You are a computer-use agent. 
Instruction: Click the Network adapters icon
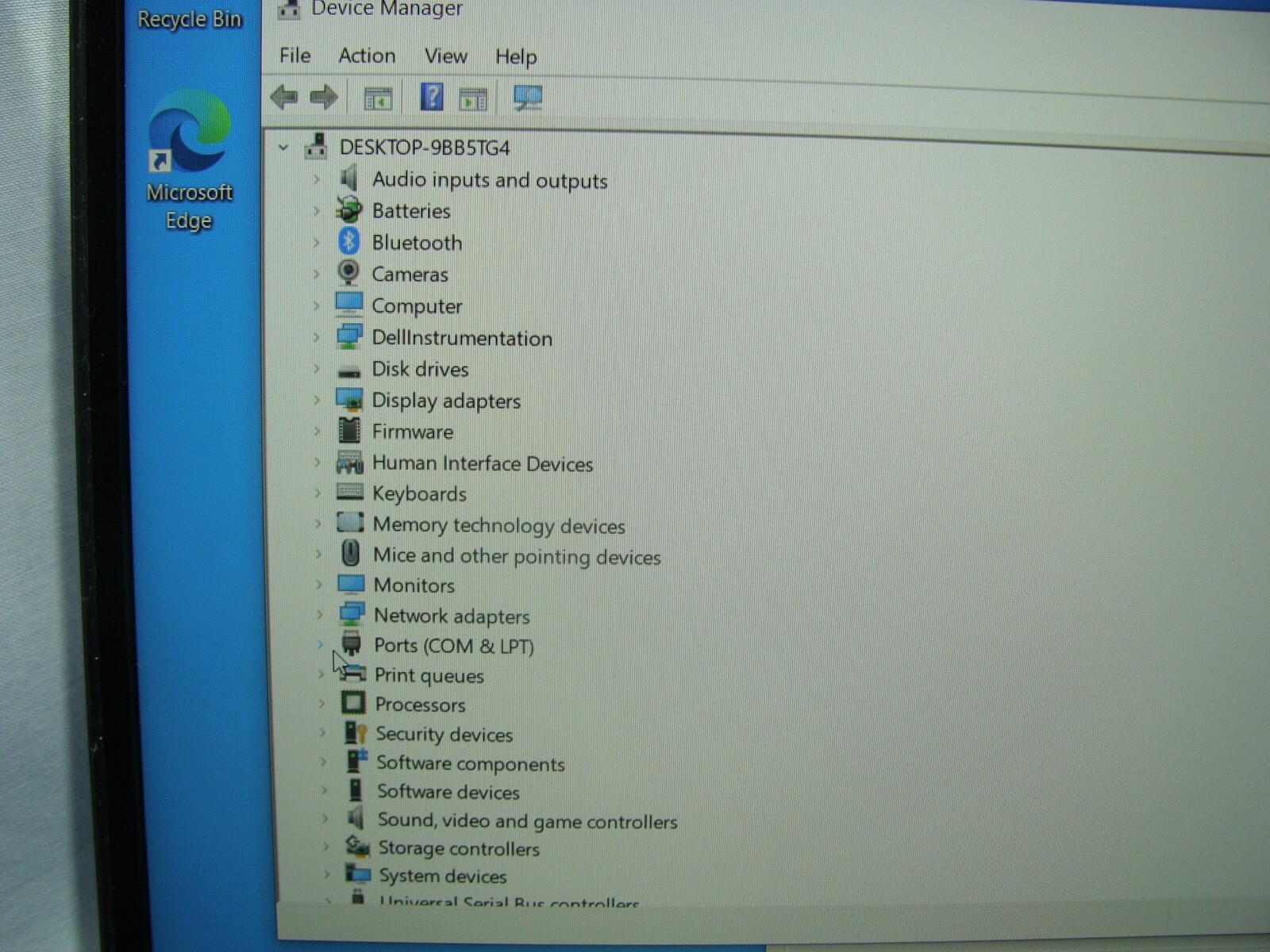click(352, 614)
